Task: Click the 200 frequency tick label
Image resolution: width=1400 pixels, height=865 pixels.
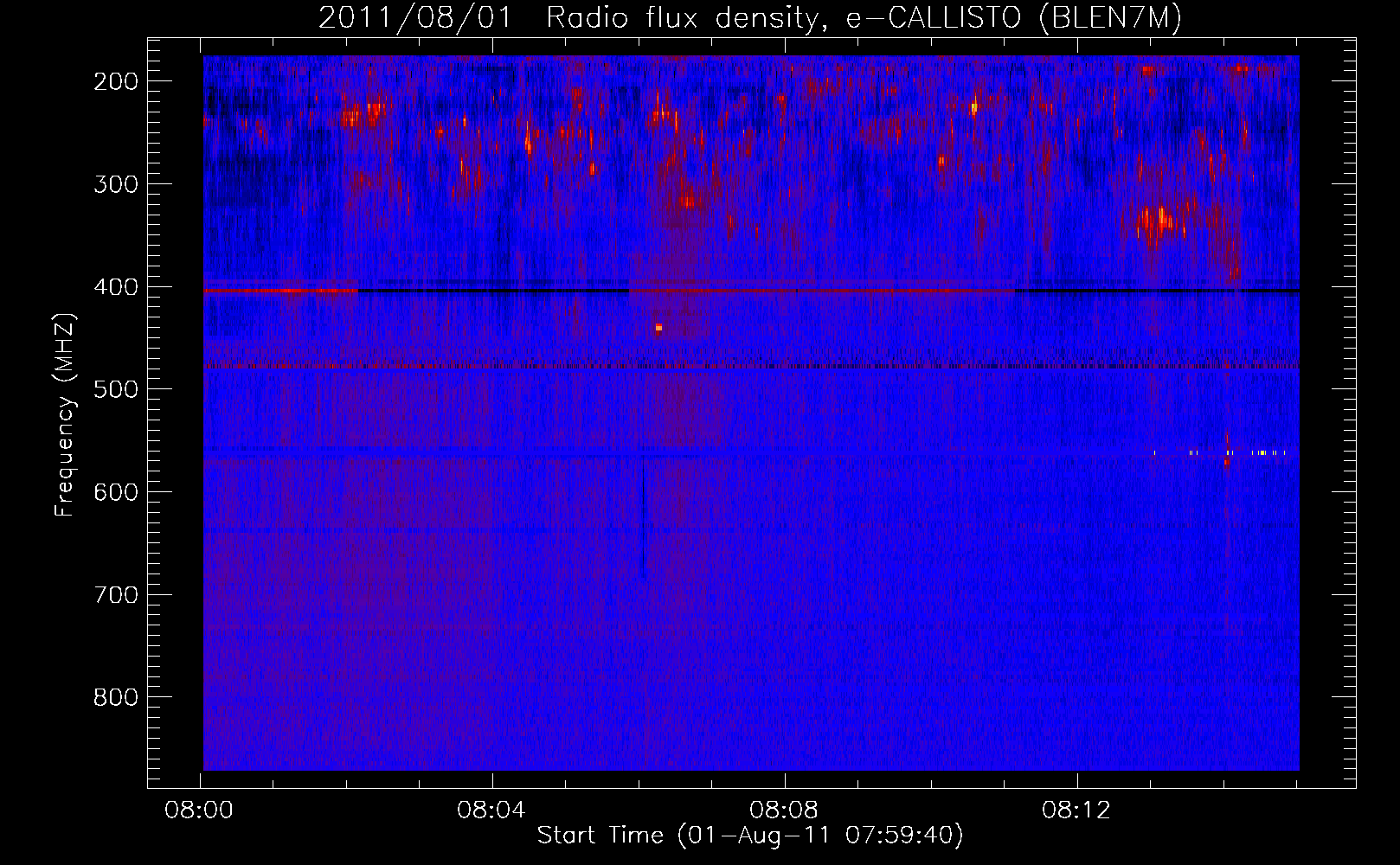Action: (x=116, y=81)
